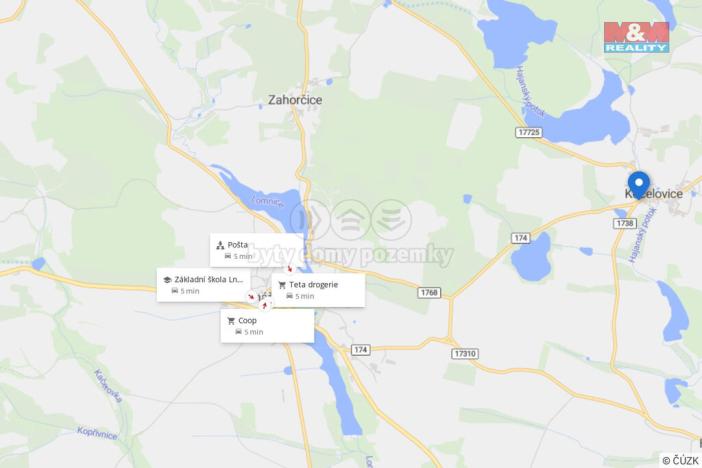
Task: Click the school cap icon for Základní škola
Action: 167,280
